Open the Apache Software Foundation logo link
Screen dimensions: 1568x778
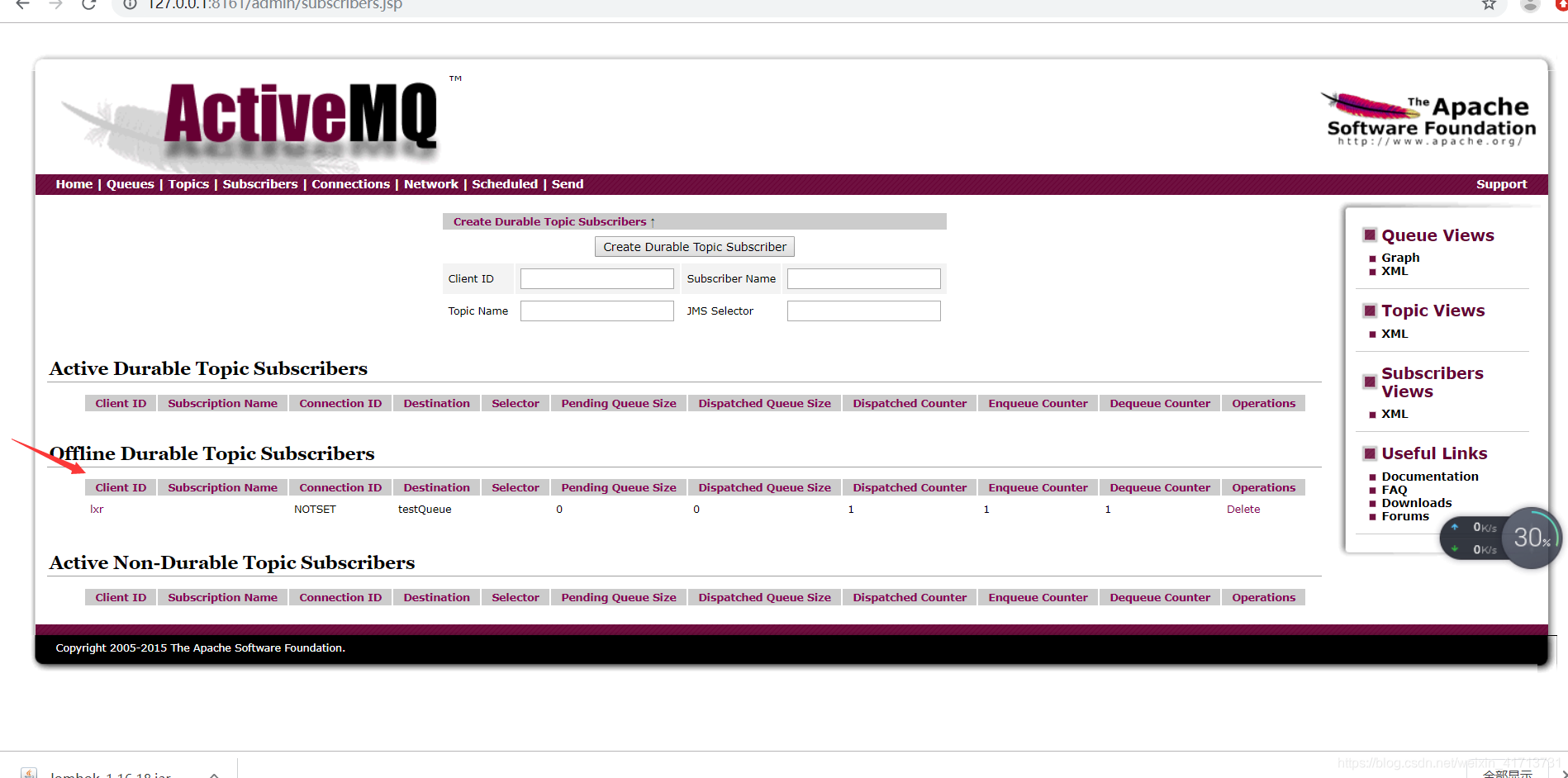pyautogui.click(x=1429, y=121)
